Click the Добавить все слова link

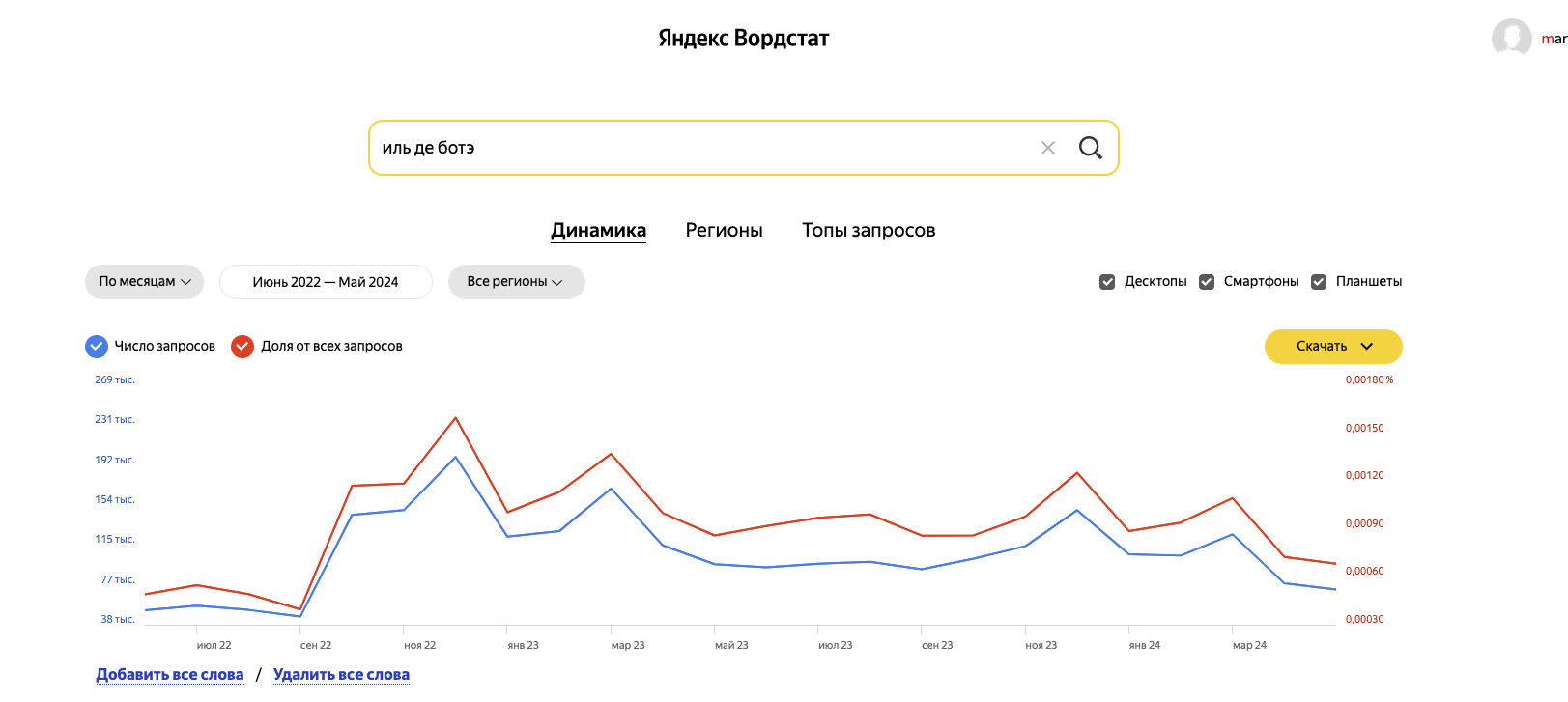coord(170,674)
